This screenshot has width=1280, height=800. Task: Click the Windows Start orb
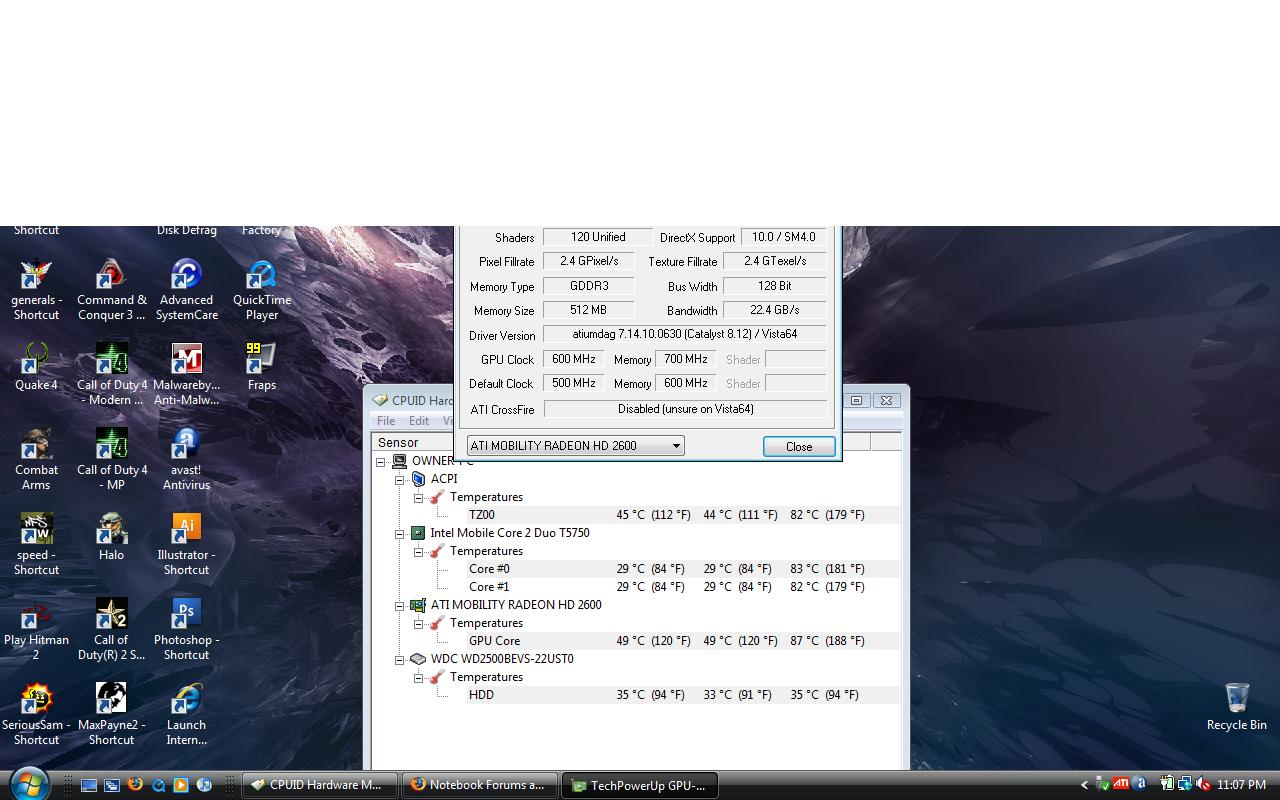click(29, 784)
